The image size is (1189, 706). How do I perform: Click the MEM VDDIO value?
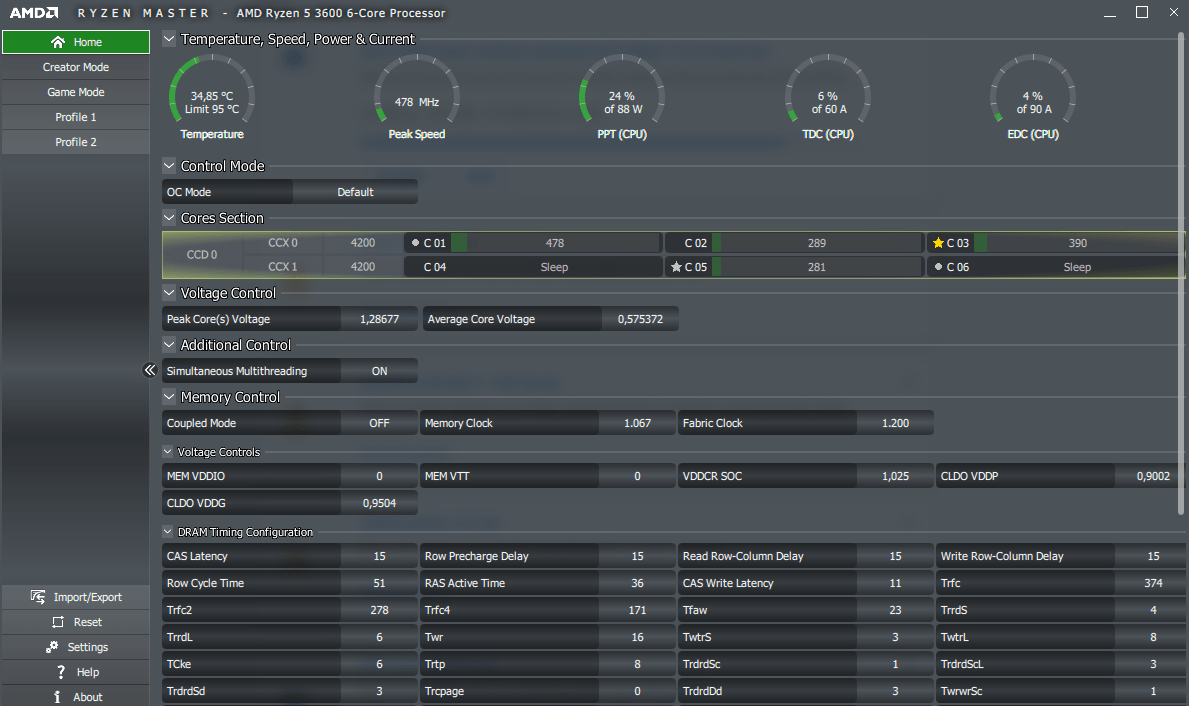click(x=379, y=476)
